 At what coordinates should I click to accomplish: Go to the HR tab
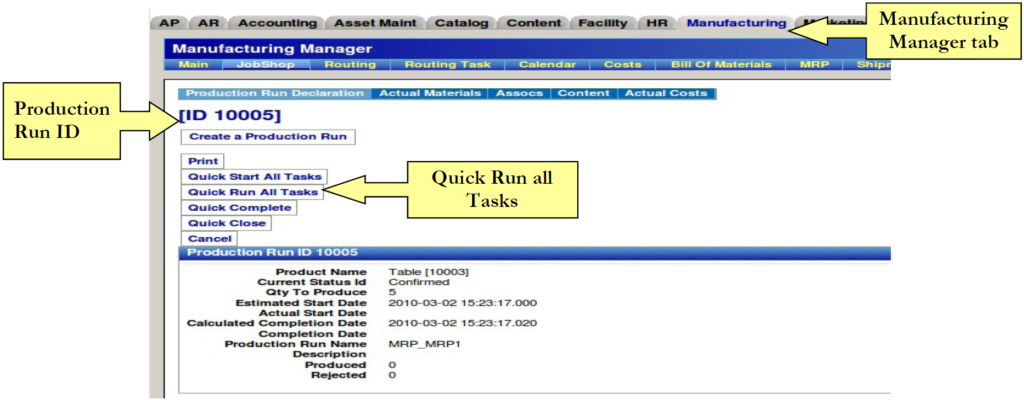click(657, 23)
